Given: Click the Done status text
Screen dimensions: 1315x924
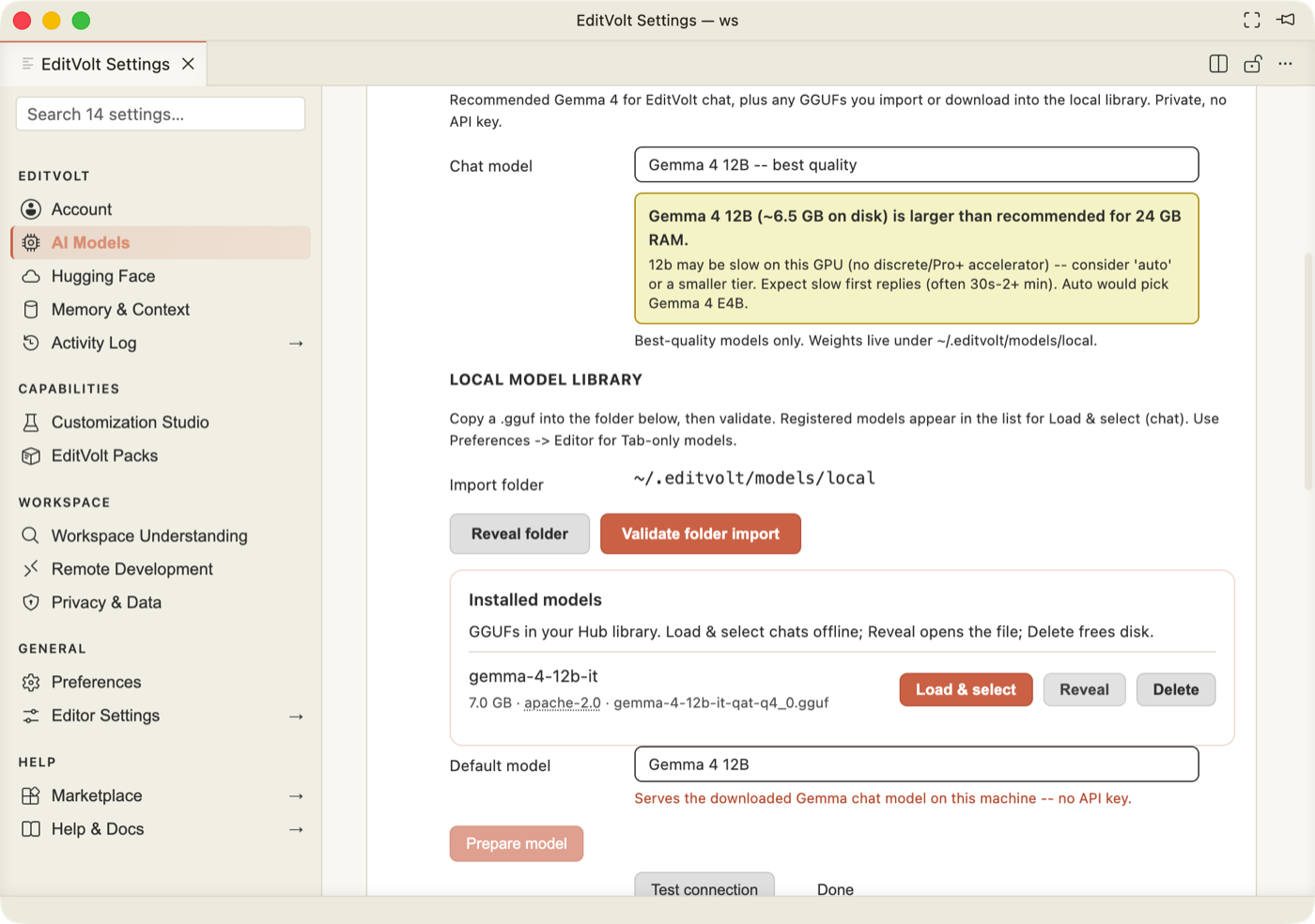Looking at the screenshot, I should pos(835,889).
